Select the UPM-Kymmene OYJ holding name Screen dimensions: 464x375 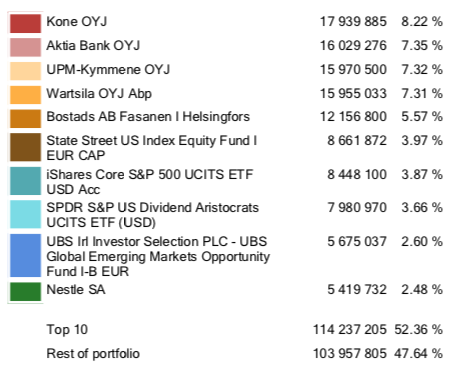pyautogui.click(x=108, y=70)
